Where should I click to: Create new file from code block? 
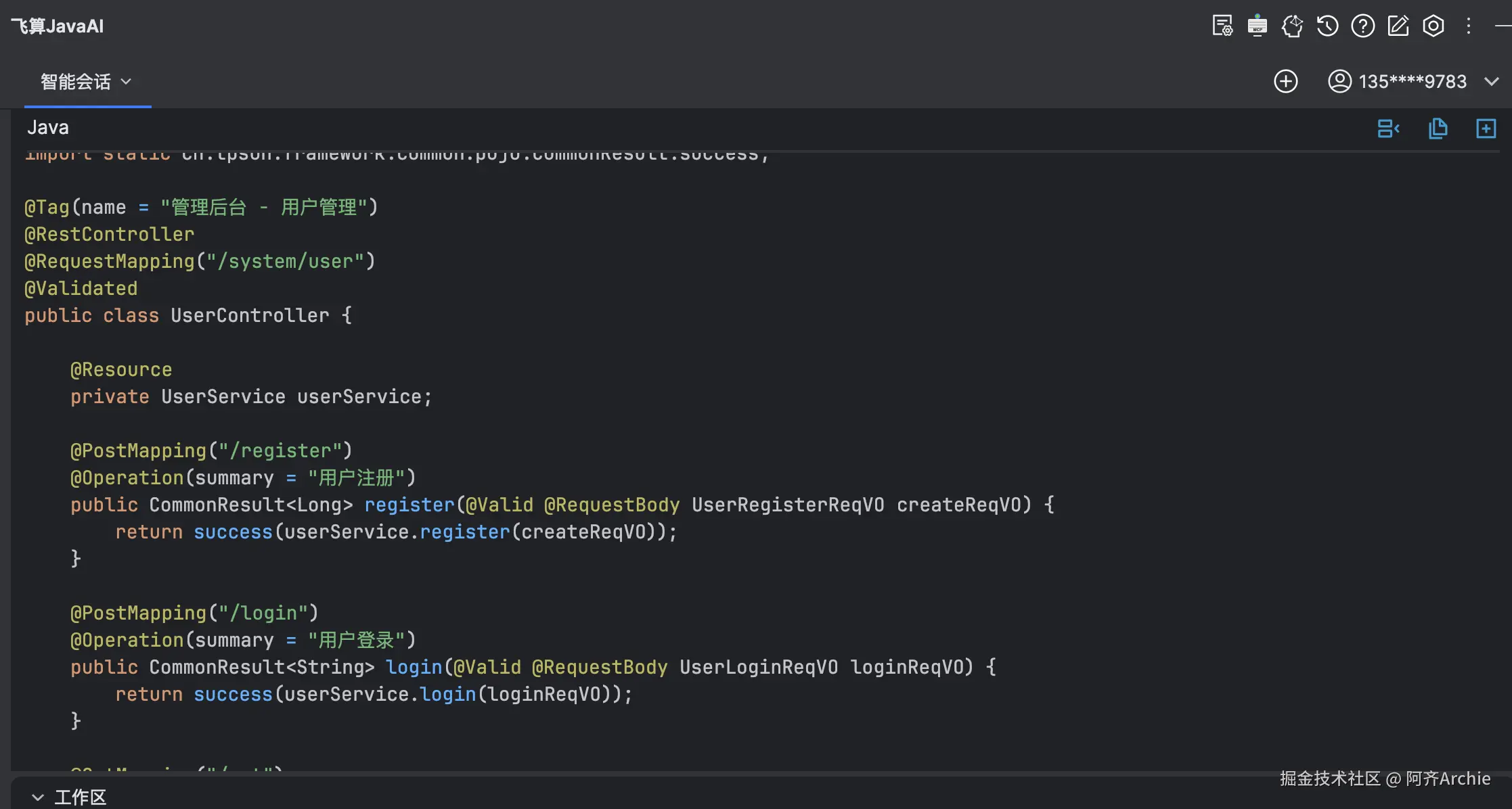click(1486, 129)
